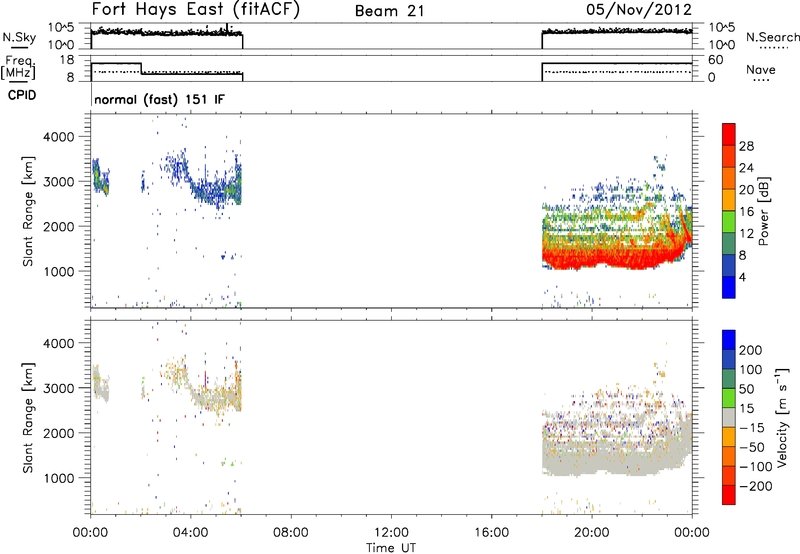
Task: Click the "28" label on the power color bar
Action: pos(746,146)
